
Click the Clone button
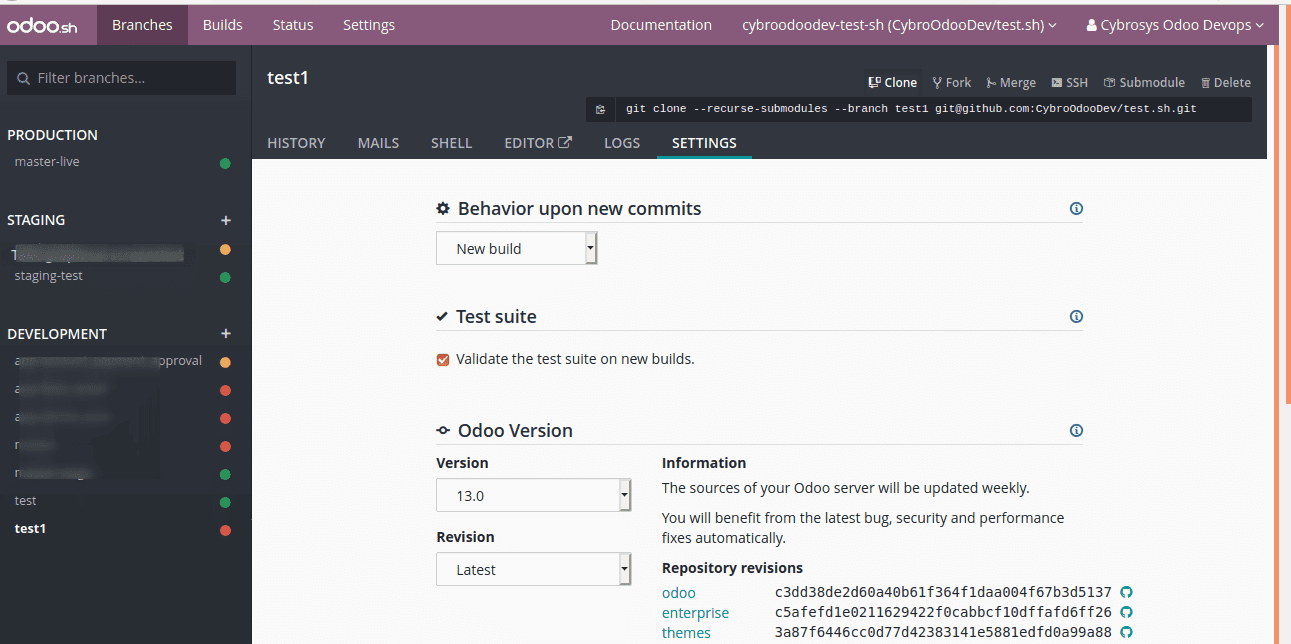893,83
